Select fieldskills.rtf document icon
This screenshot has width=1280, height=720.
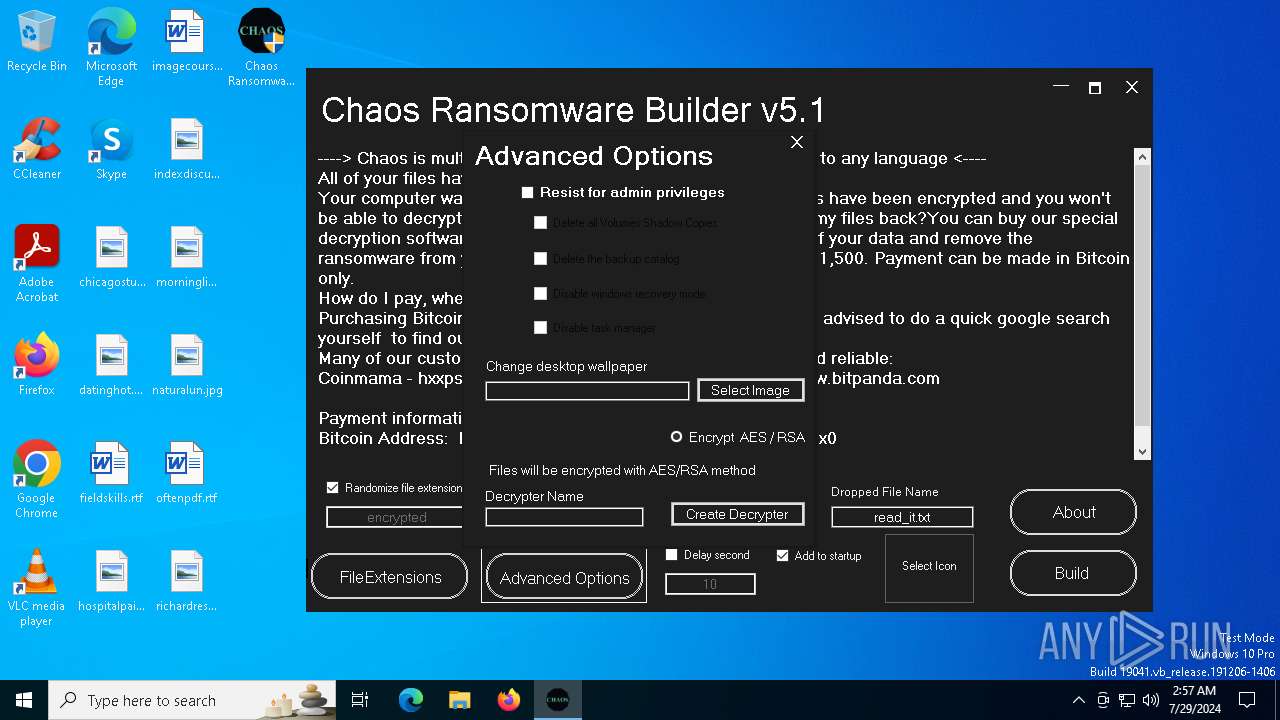111,473
